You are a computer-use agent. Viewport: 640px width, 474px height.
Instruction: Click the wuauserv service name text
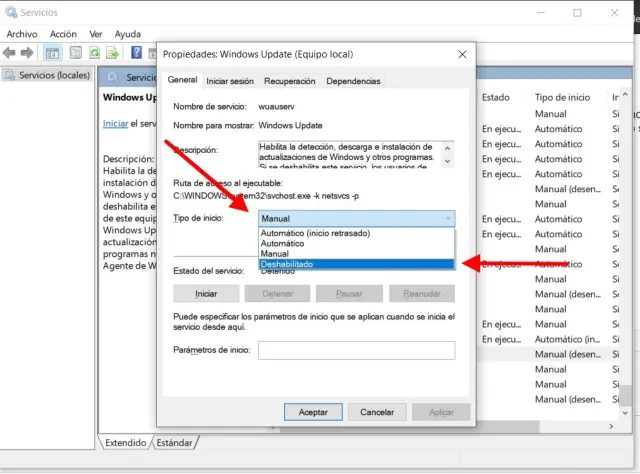click(276, 107)
